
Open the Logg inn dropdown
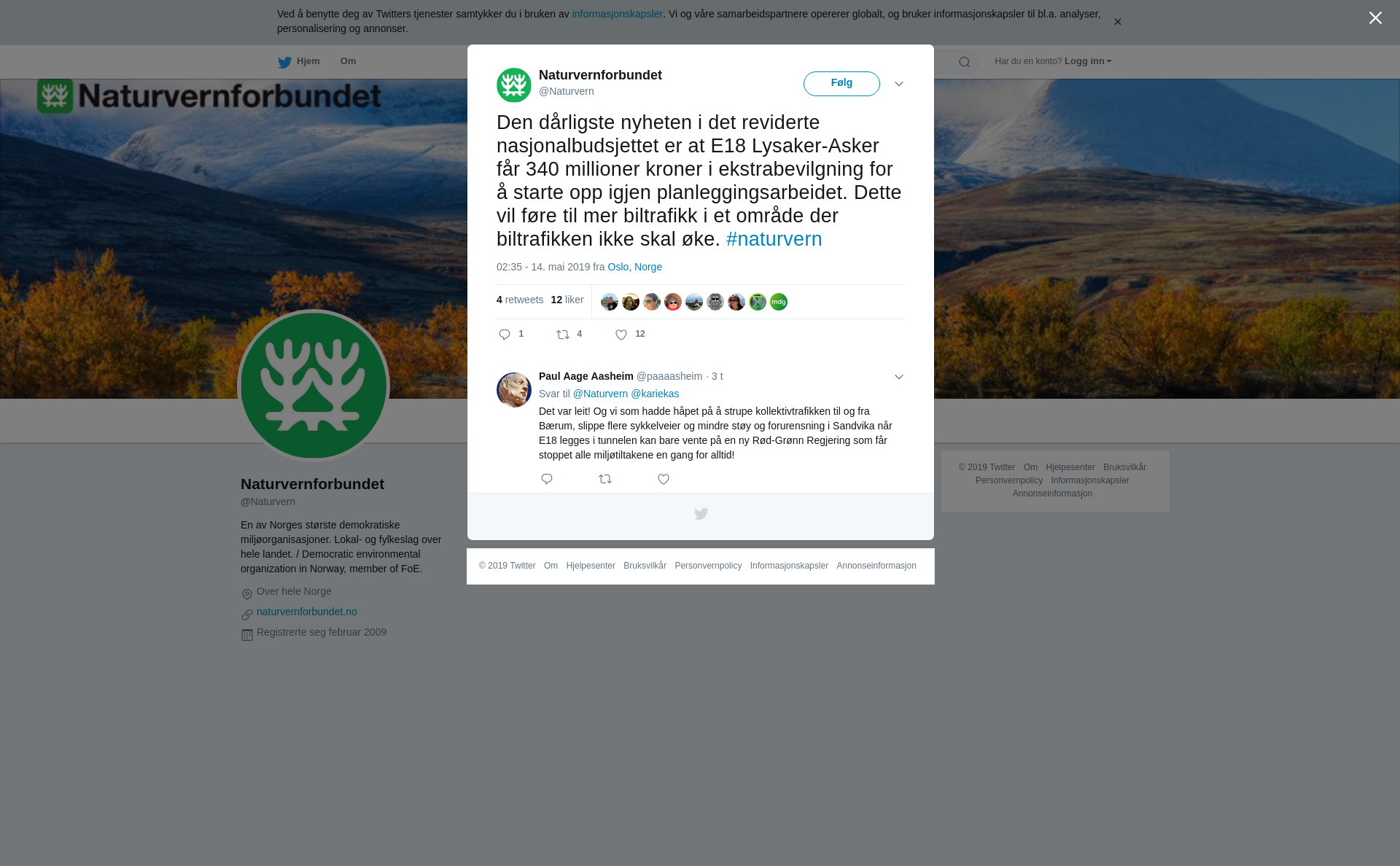(1088, 61)
